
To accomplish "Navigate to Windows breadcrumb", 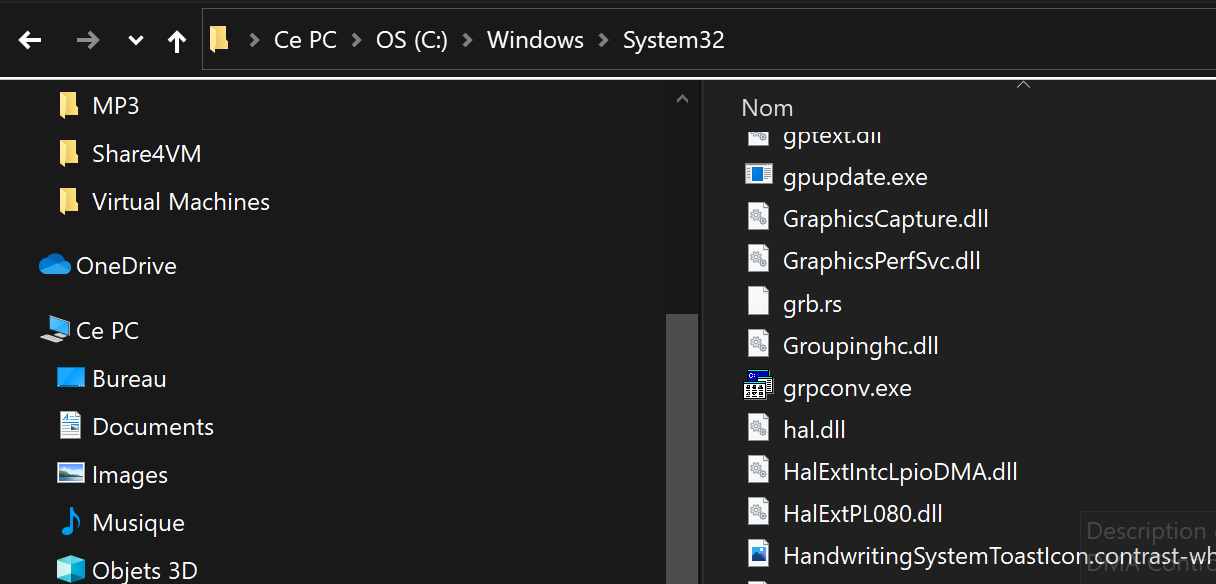I will [x=535, y=40].
